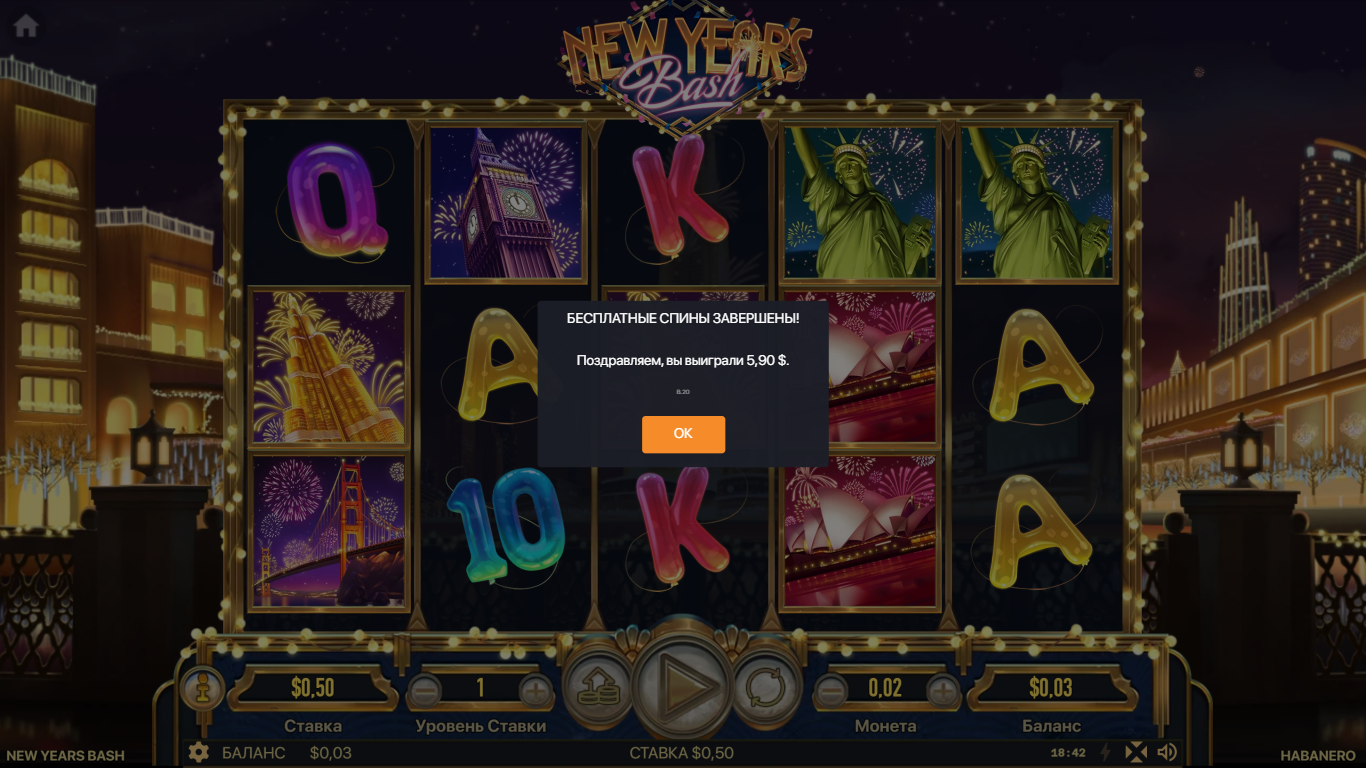Viewport: 1366px width, 768px height.
Task: Click the Big Ben symbol on the second reel
Action: [x=506, y=204]
